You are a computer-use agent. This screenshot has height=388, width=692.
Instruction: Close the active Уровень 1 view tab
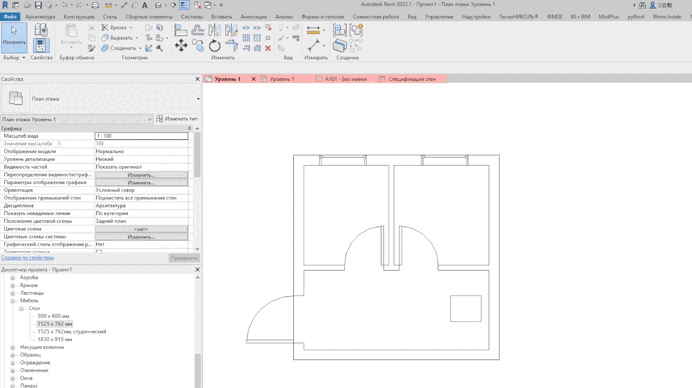tap(253, 79)
